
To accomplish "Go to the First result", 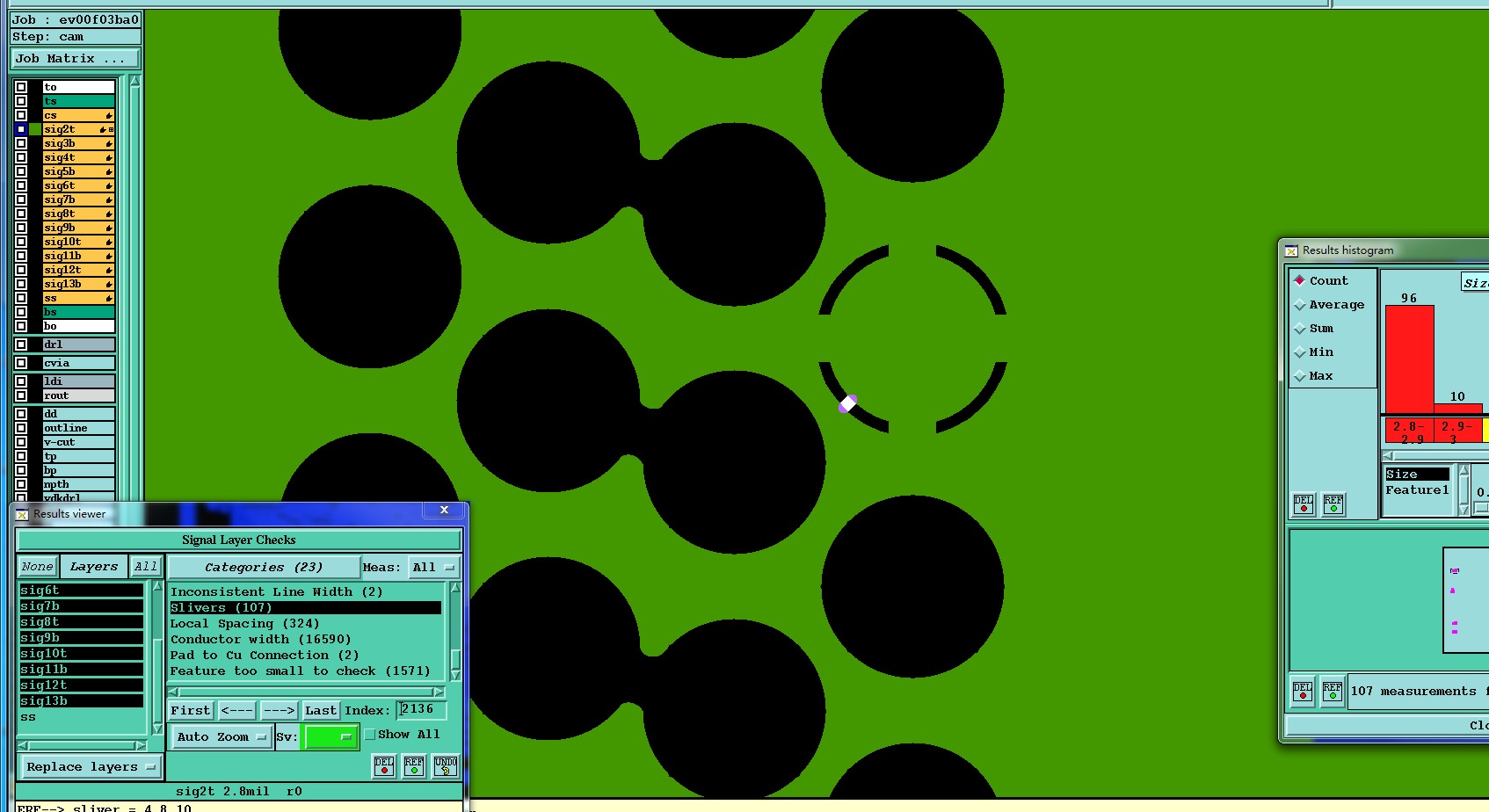I will 191,710.
